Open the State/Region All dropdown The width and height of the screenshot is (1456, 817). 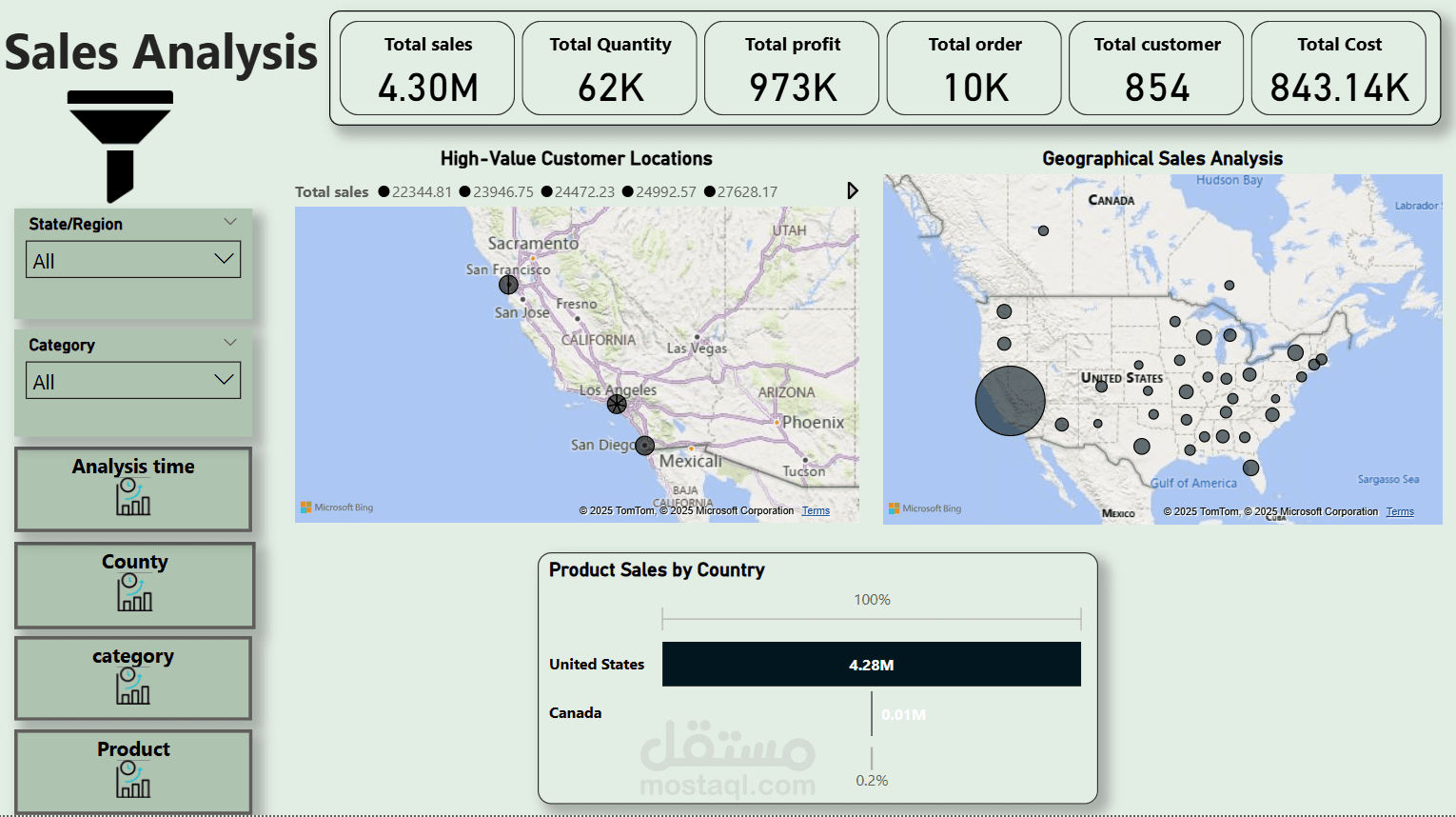(133, 260)
